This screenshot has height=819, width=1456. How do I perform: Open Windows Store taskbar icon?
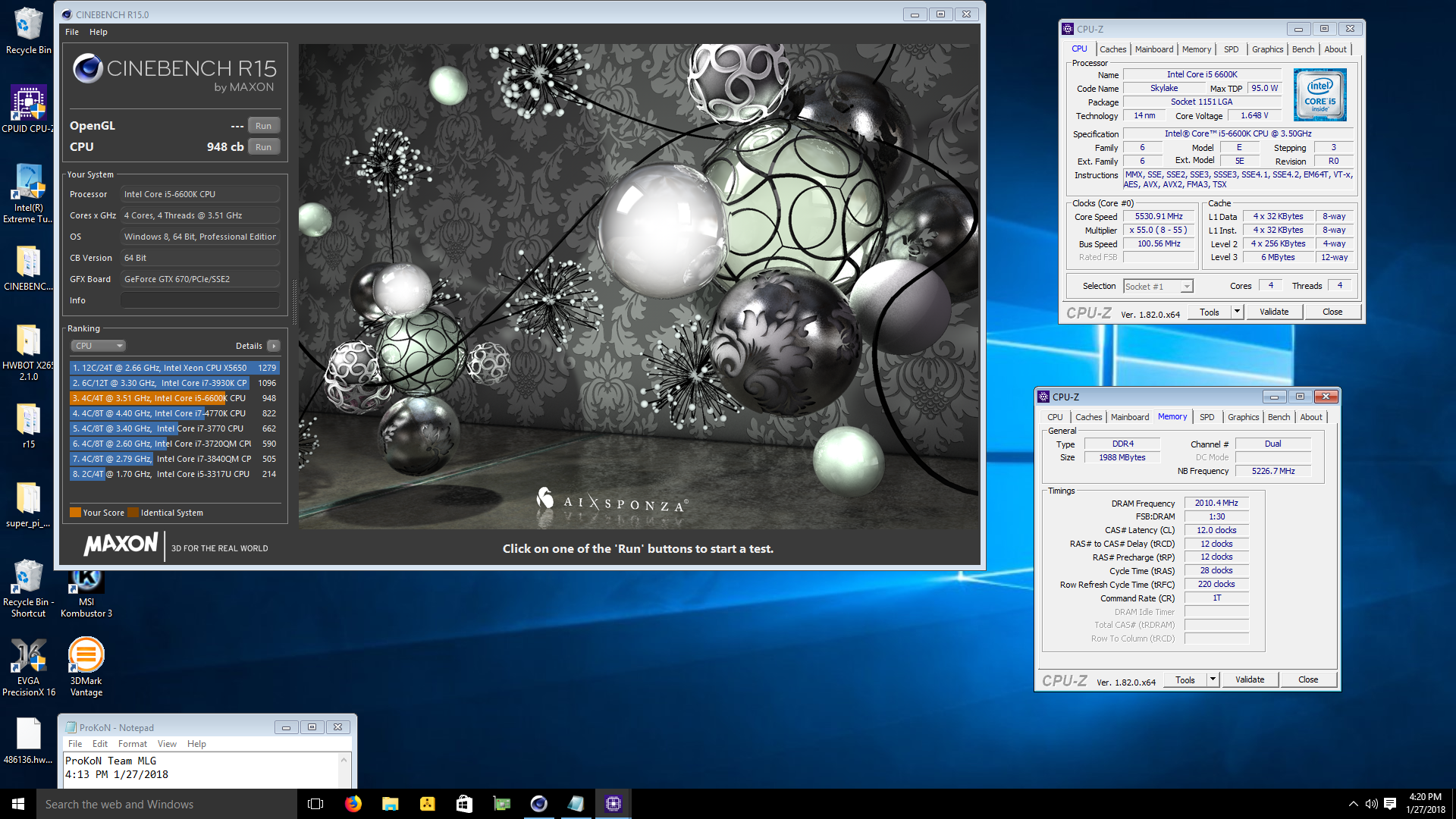pyautogui.click(x=464, y=804)
